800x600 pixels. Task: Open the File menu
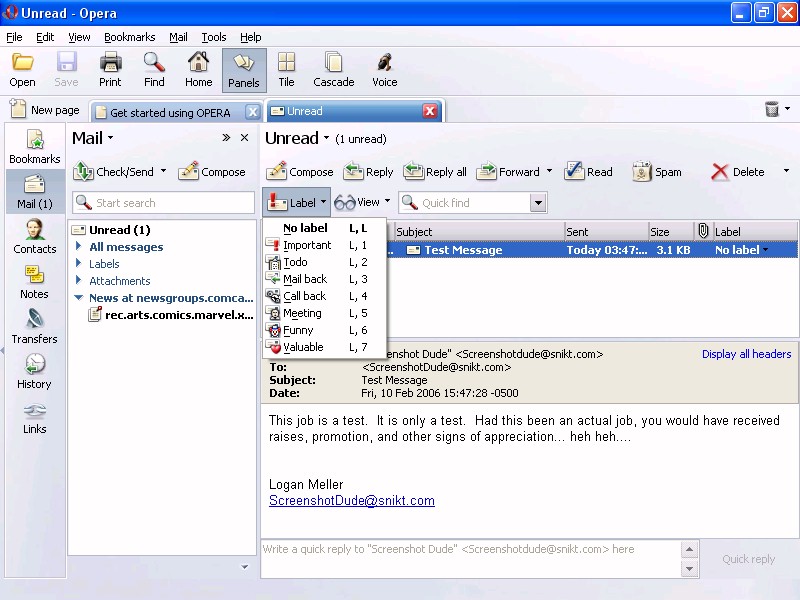coord(14,37)
